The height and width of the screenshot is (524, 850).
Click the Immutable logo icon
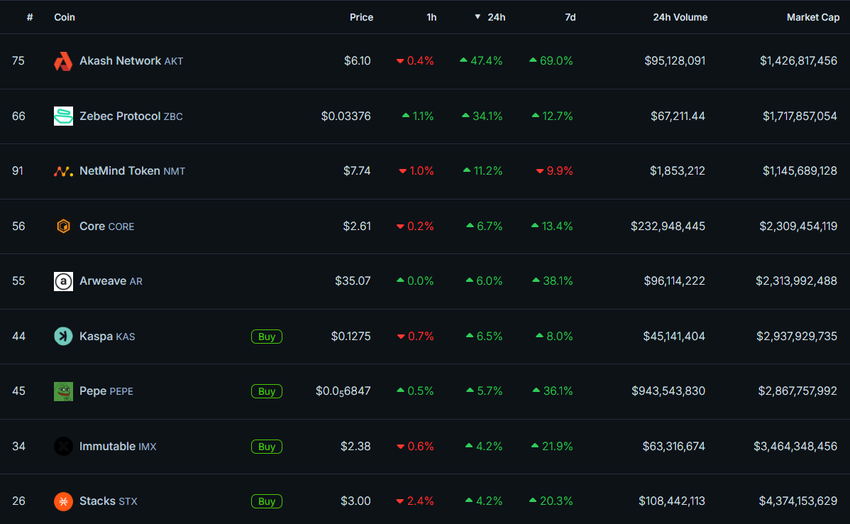coord(63,446)
